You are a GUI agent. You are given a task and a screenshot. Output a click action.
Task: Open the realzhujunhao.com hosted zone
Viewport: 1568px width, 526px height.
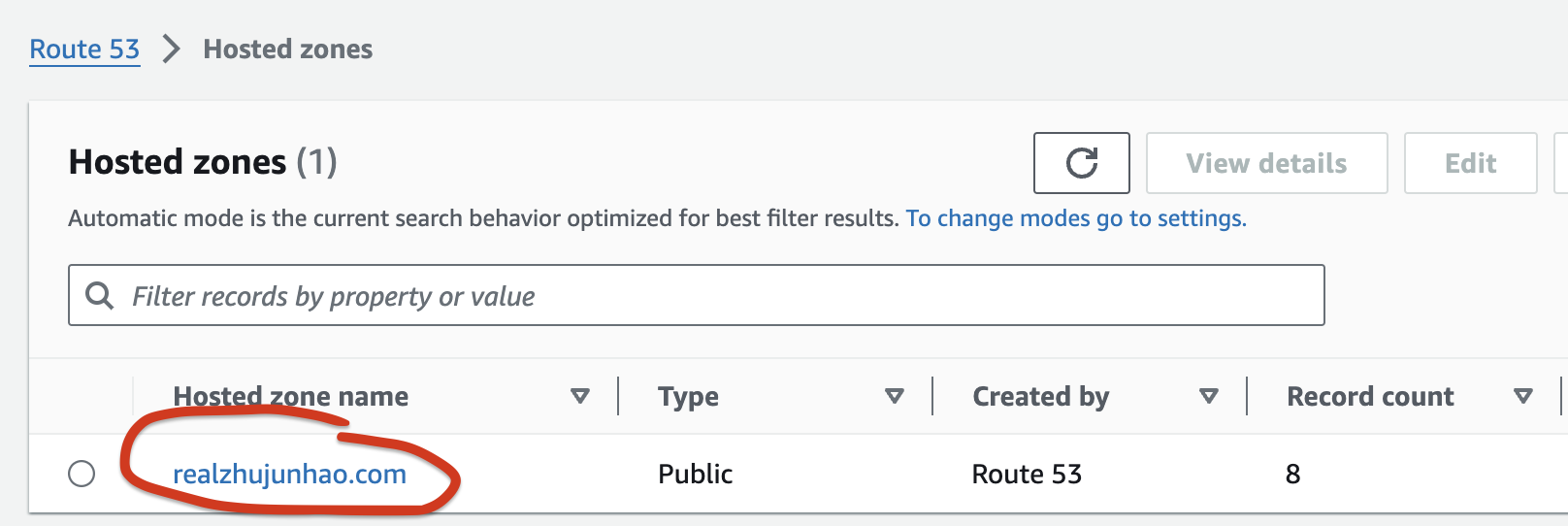coord(289,475)
